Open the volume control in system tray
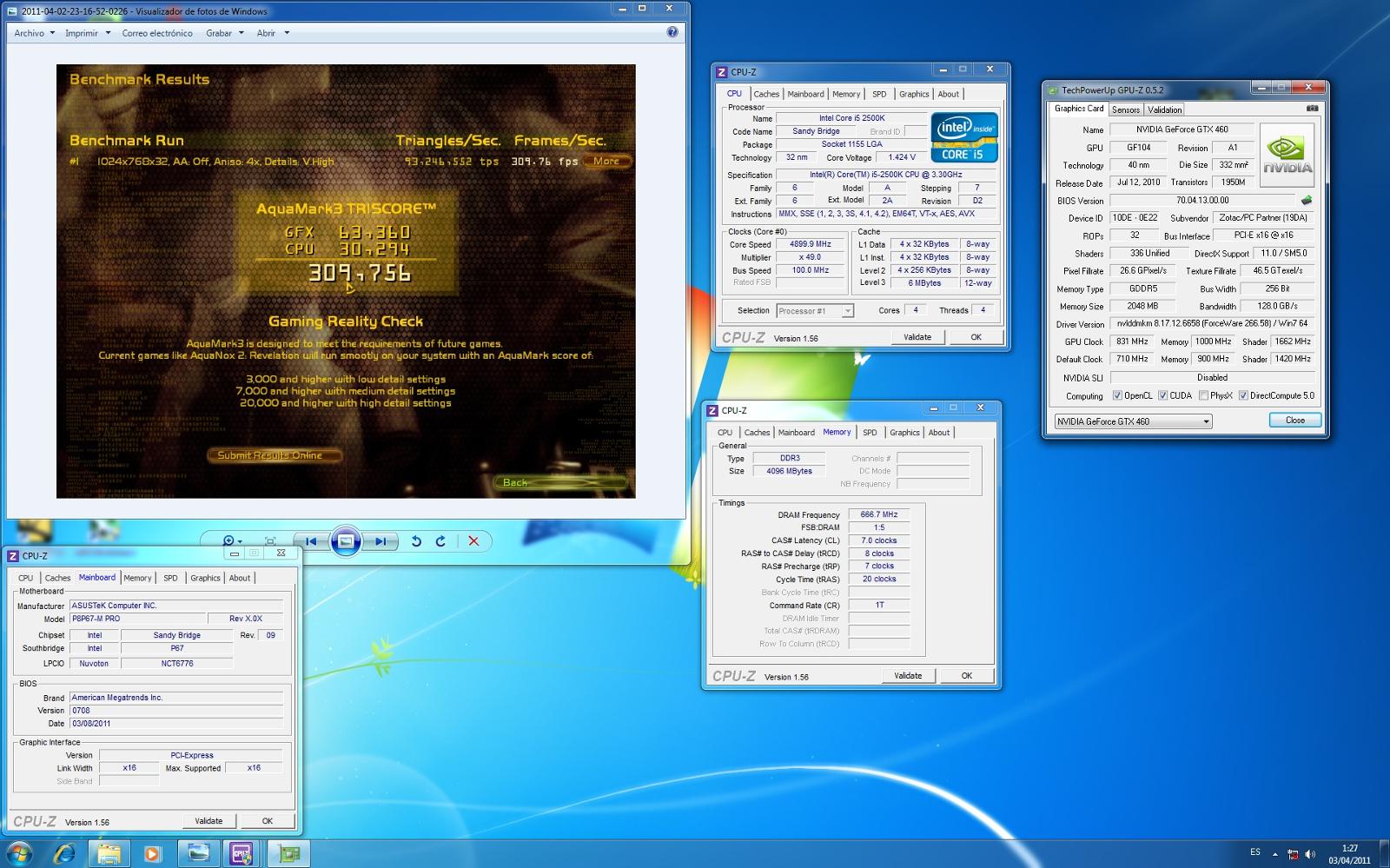Viewport: 1390px width, 868px height. click(x=1310, y=854)
